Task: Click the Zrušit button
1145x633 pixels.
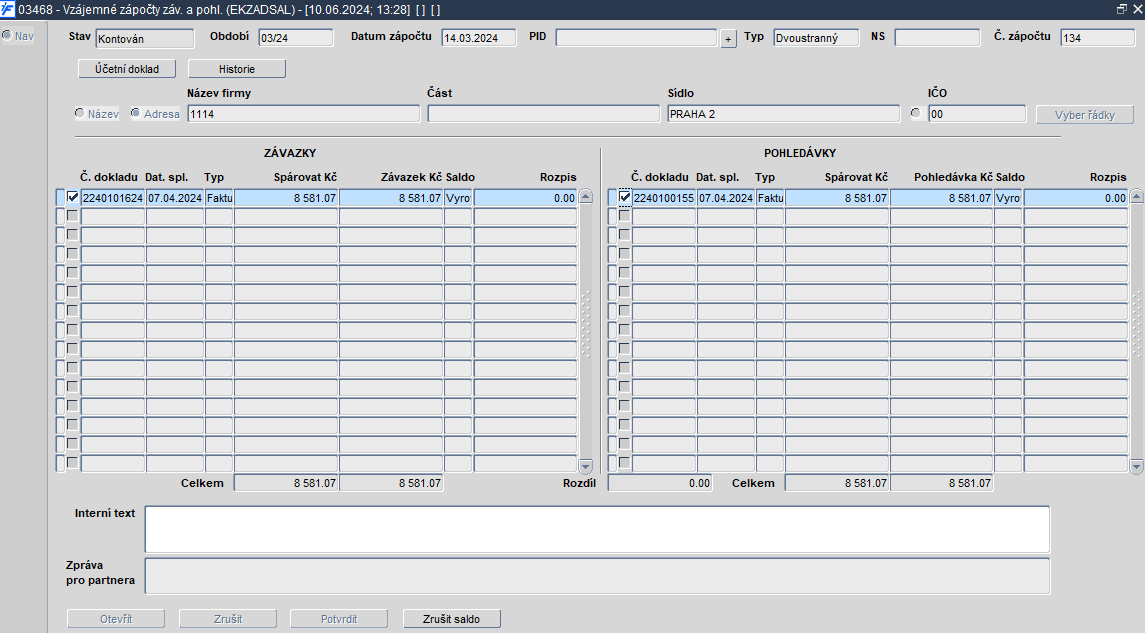Action: coord(228,618)
